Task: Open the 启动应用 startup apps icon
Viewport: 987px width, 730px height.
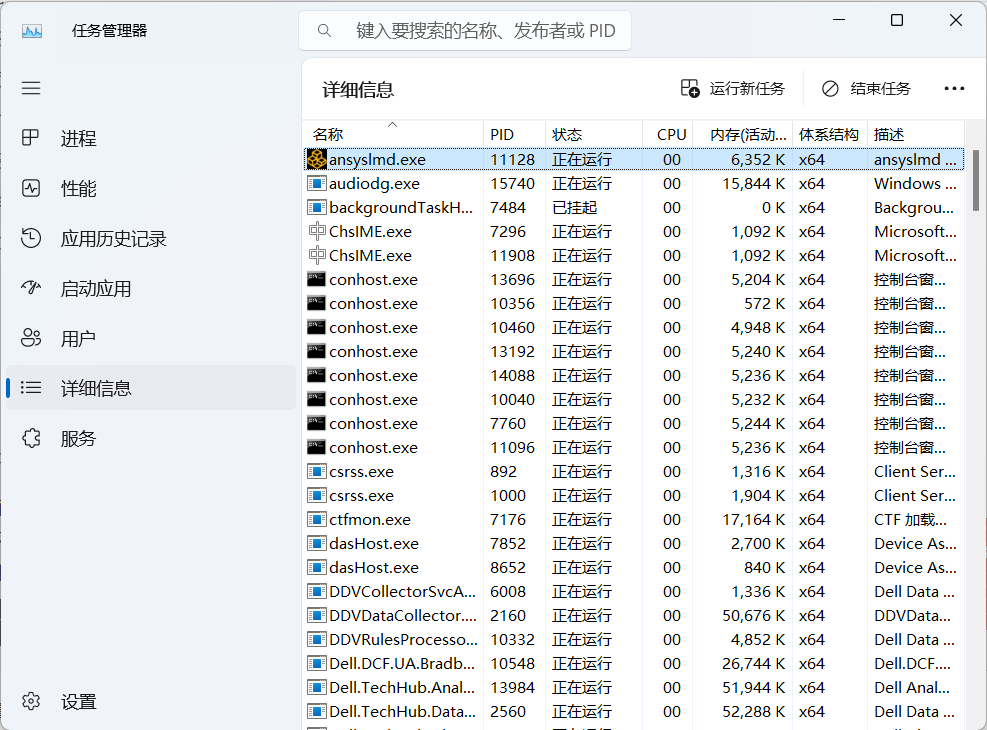Action: click(31, 288)
